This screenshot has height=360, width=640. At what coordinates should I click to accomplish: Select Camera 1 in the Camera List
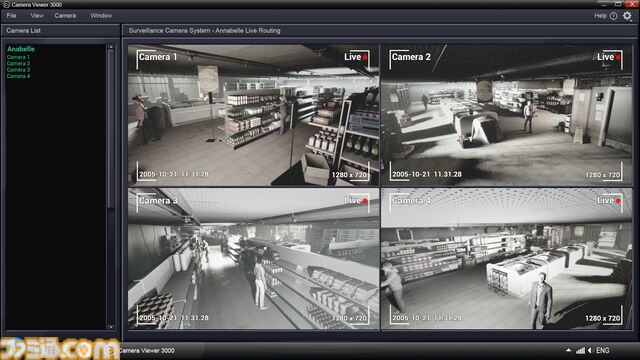18,57
